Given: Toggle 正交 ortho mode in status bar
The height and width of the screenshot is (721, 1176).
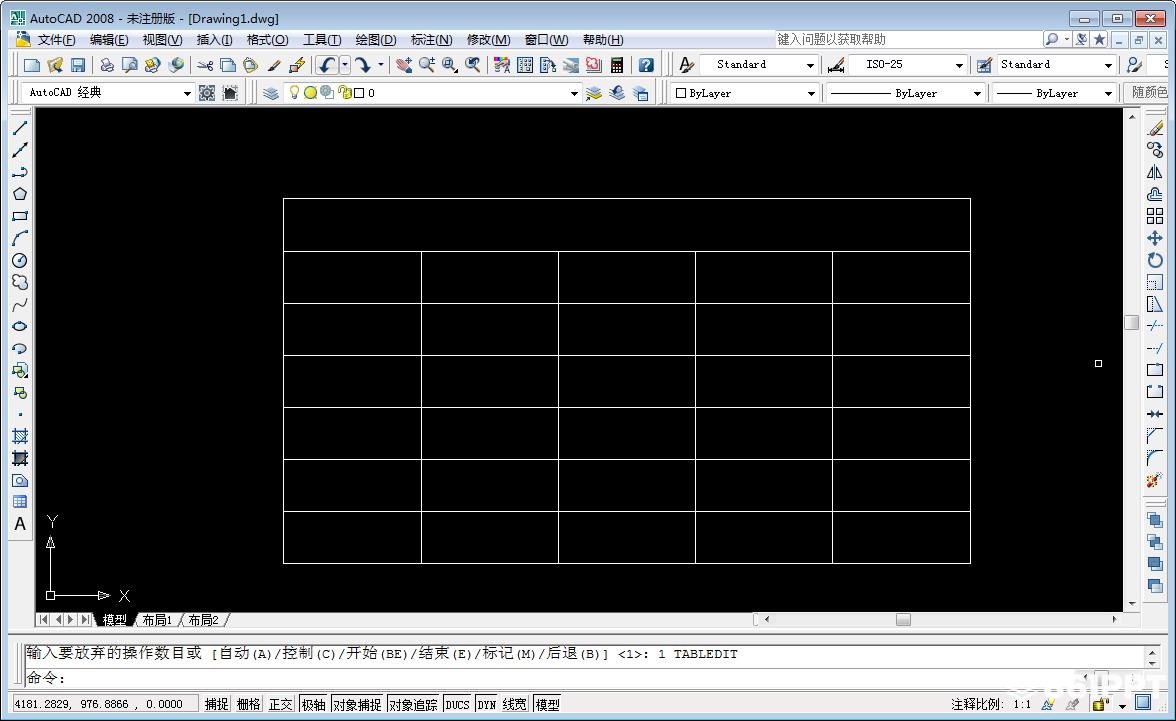Looking at the screenshot, I should click(x=281, y=705).
